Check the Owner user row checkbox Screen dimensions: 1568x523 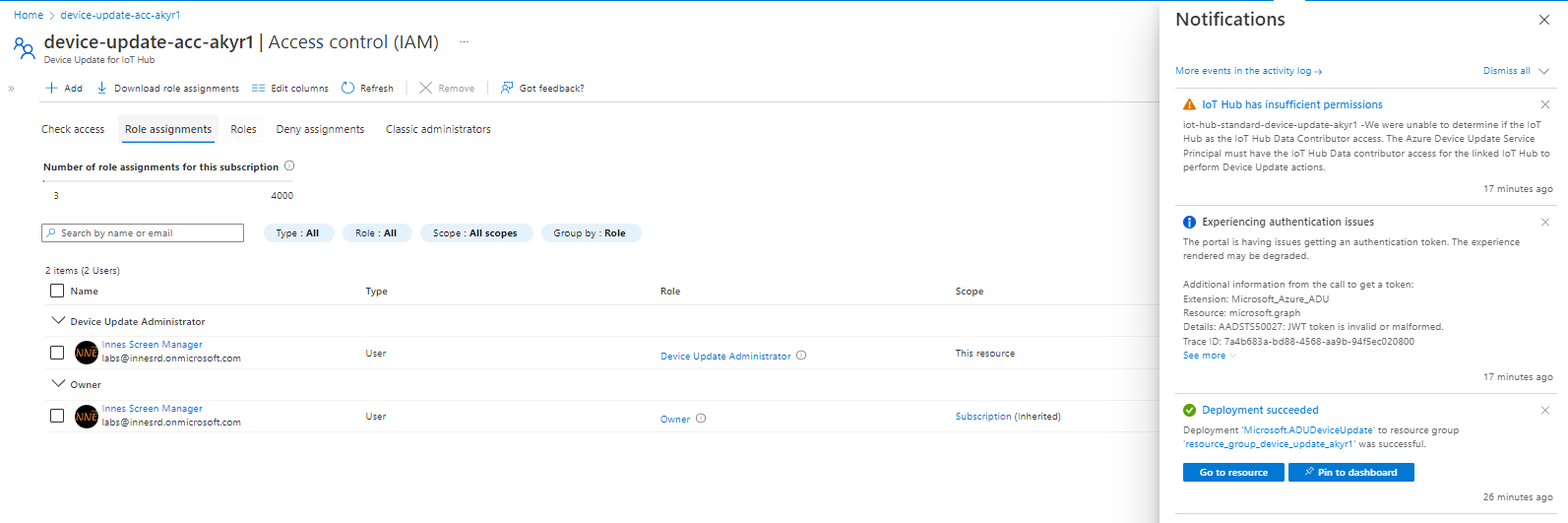click(x=57, y=416)
